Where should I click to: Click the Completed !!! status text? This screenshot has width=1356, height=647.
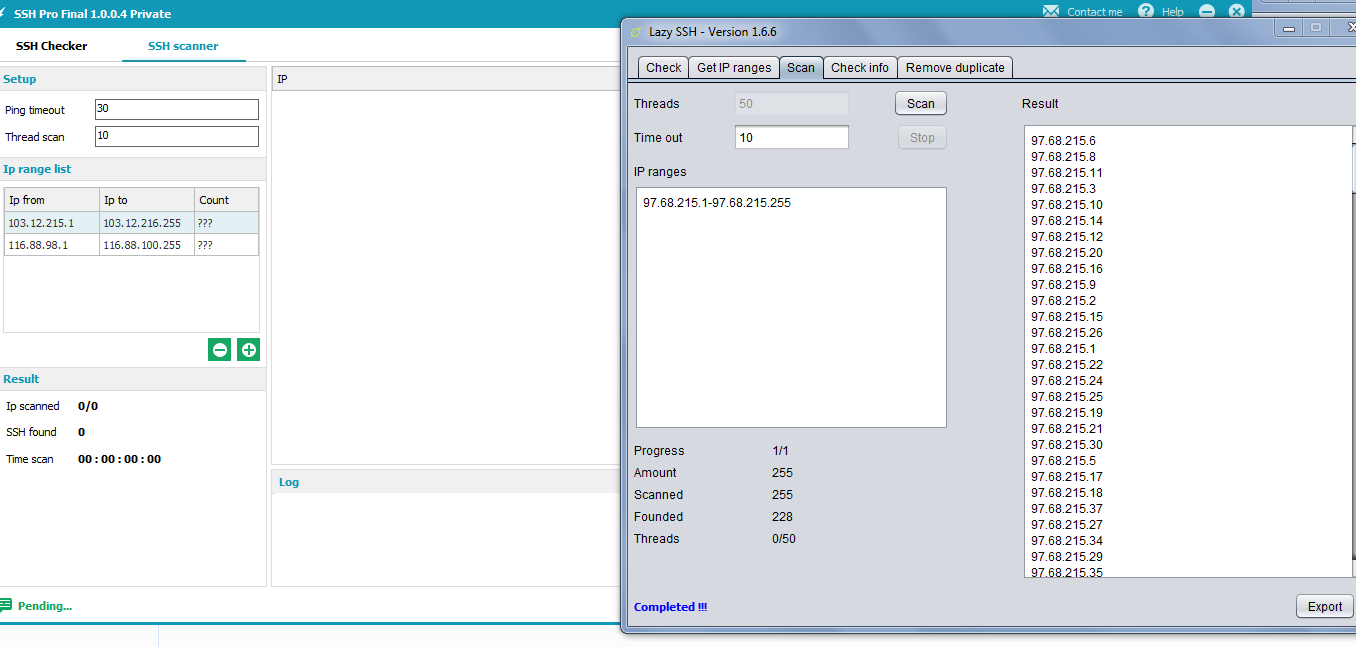(670, 607)
